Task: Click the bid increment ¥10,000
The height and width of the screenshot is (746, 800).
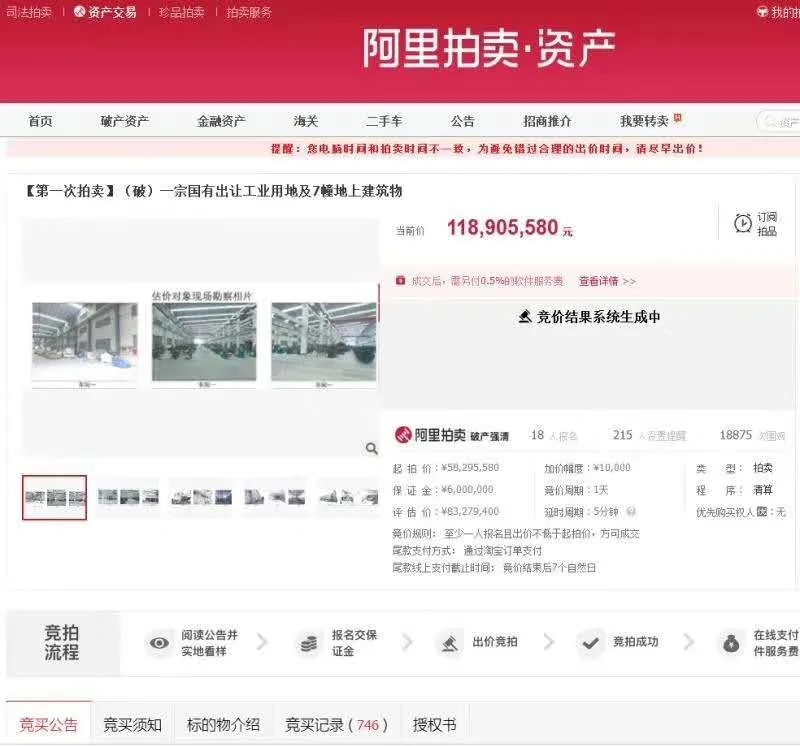Action: click(x=612, y=467)
